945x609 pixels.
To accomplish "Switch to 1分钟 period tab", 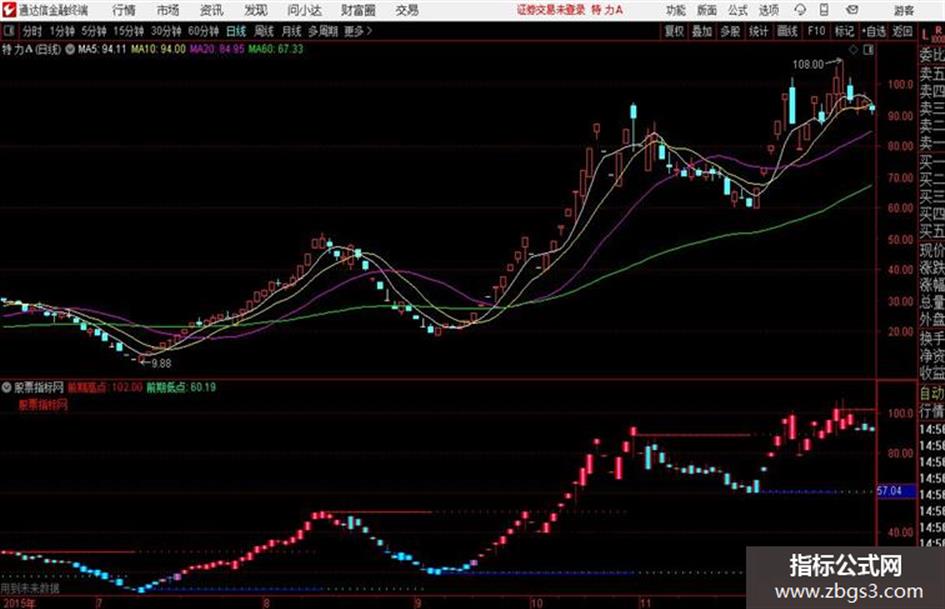I will (61, 31).
